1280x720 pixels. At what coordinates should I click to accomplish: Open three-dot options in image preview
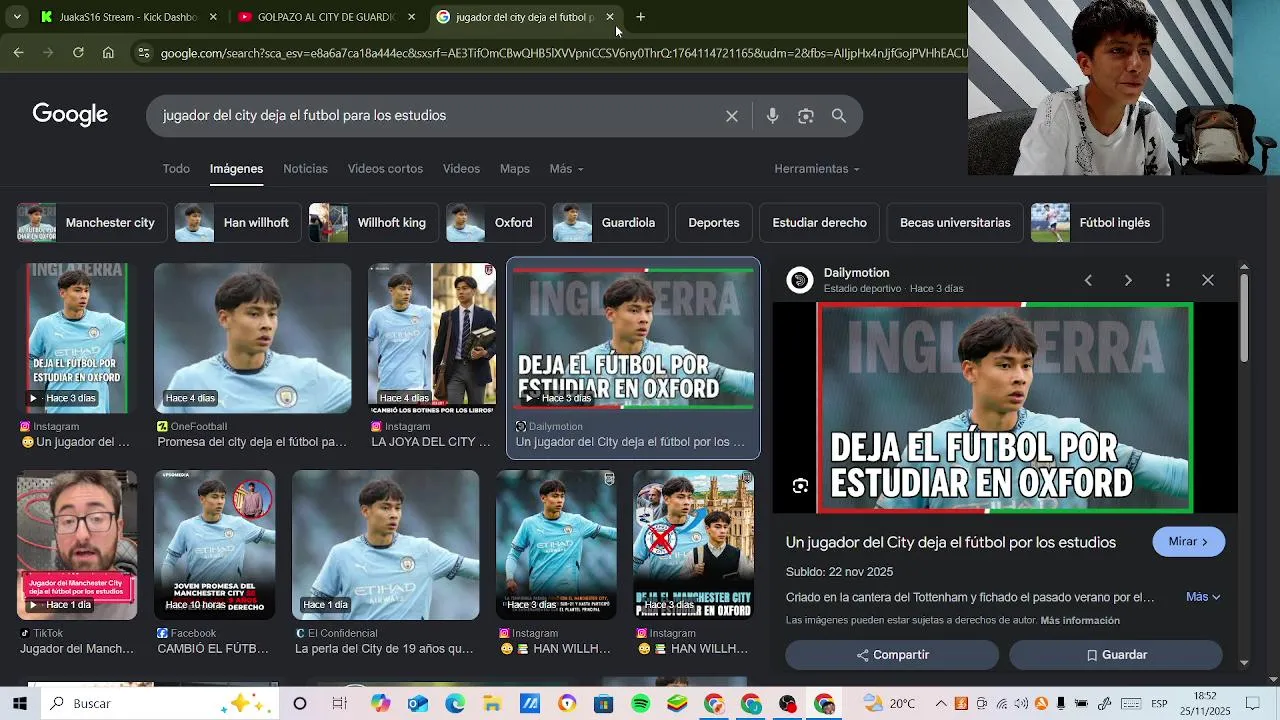pyautogui.click(x=1168, y=280)
